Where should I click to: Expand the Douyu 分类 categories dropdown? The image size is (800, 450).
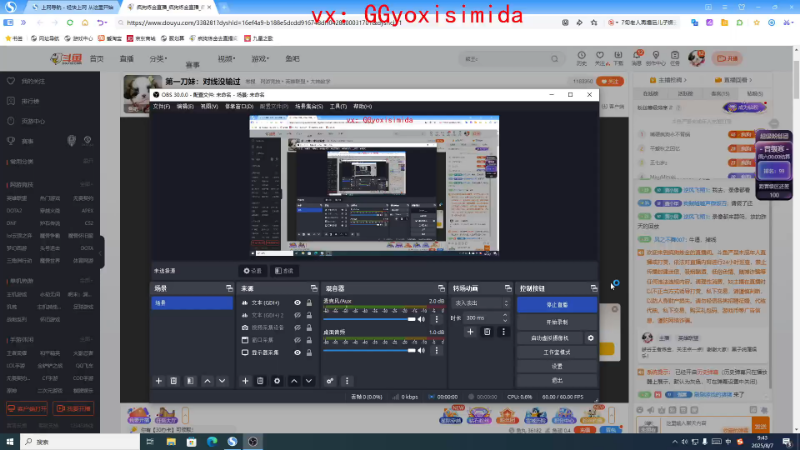159,59
